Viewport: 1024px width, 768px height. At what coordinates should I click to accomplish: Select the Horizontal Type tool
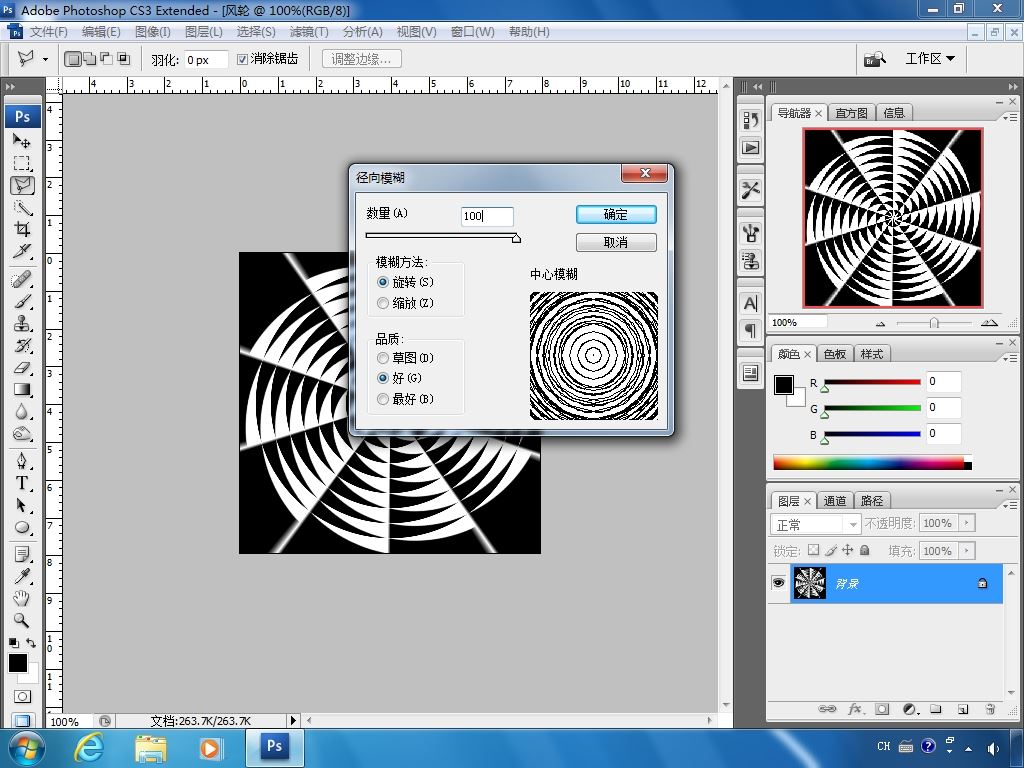click(22, 483)
